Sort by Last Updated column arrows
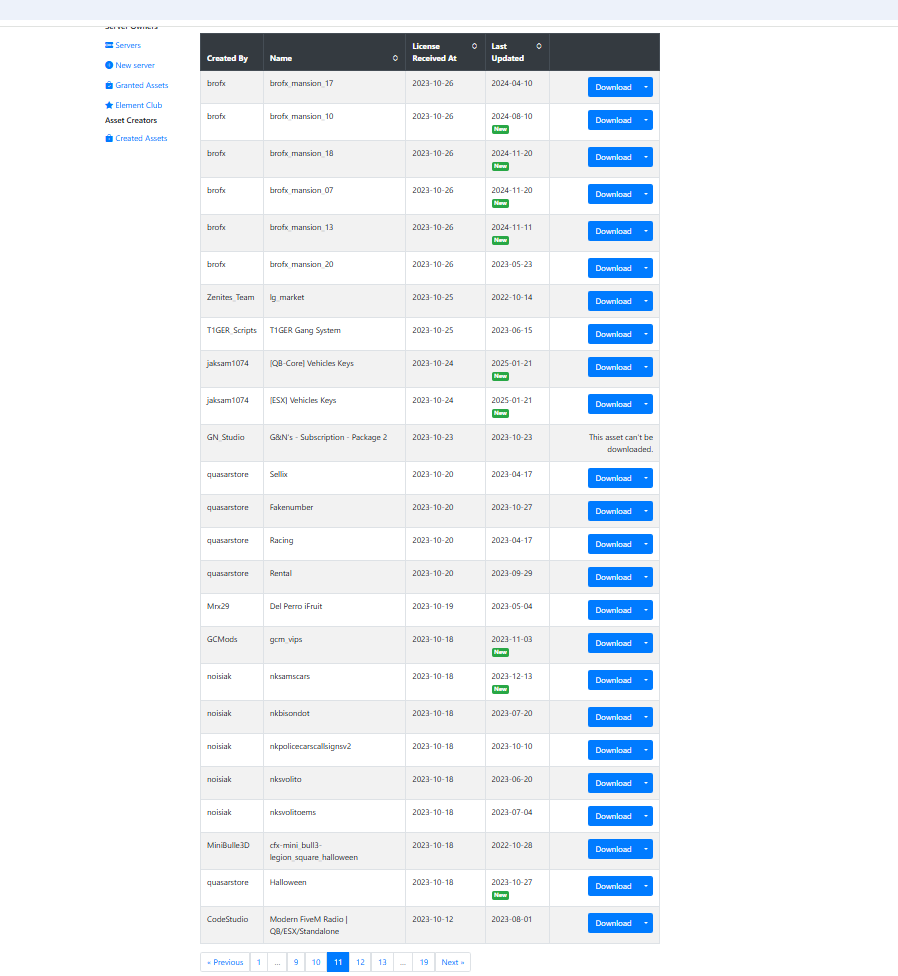898x976 pixels. tap(539, 46)
